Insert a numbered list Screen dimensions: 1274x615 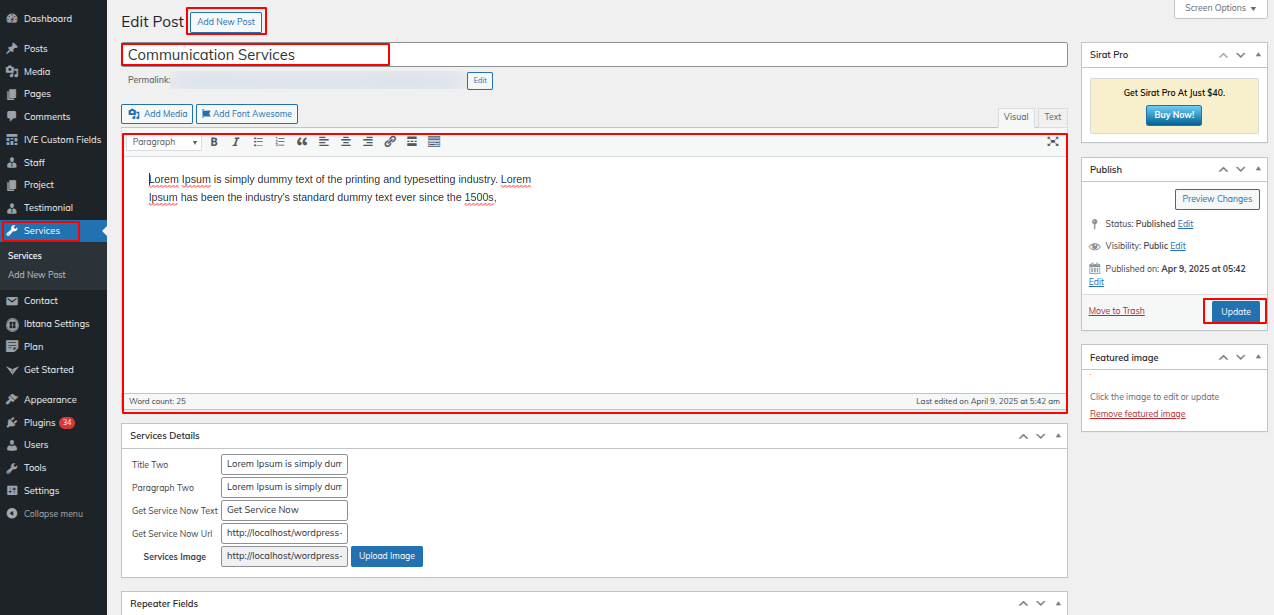tap(280, 142)
